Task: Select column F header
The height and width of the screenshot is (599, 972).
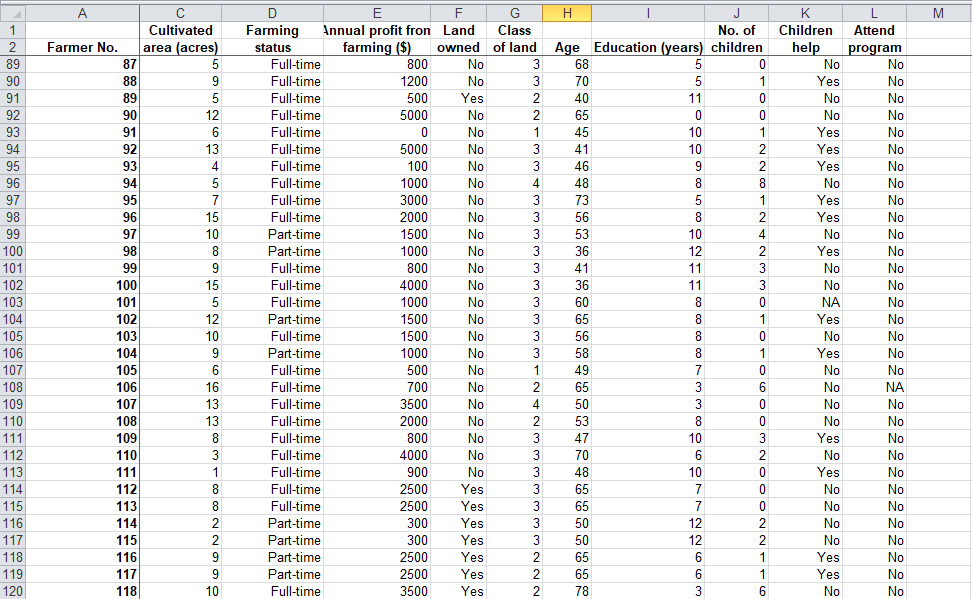Action: click(459, 13)
